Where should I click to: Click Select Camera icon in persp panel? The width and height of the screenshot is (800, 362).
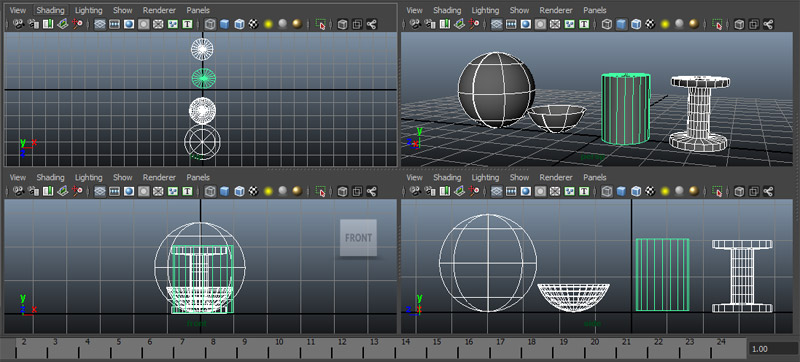point(415,24)
